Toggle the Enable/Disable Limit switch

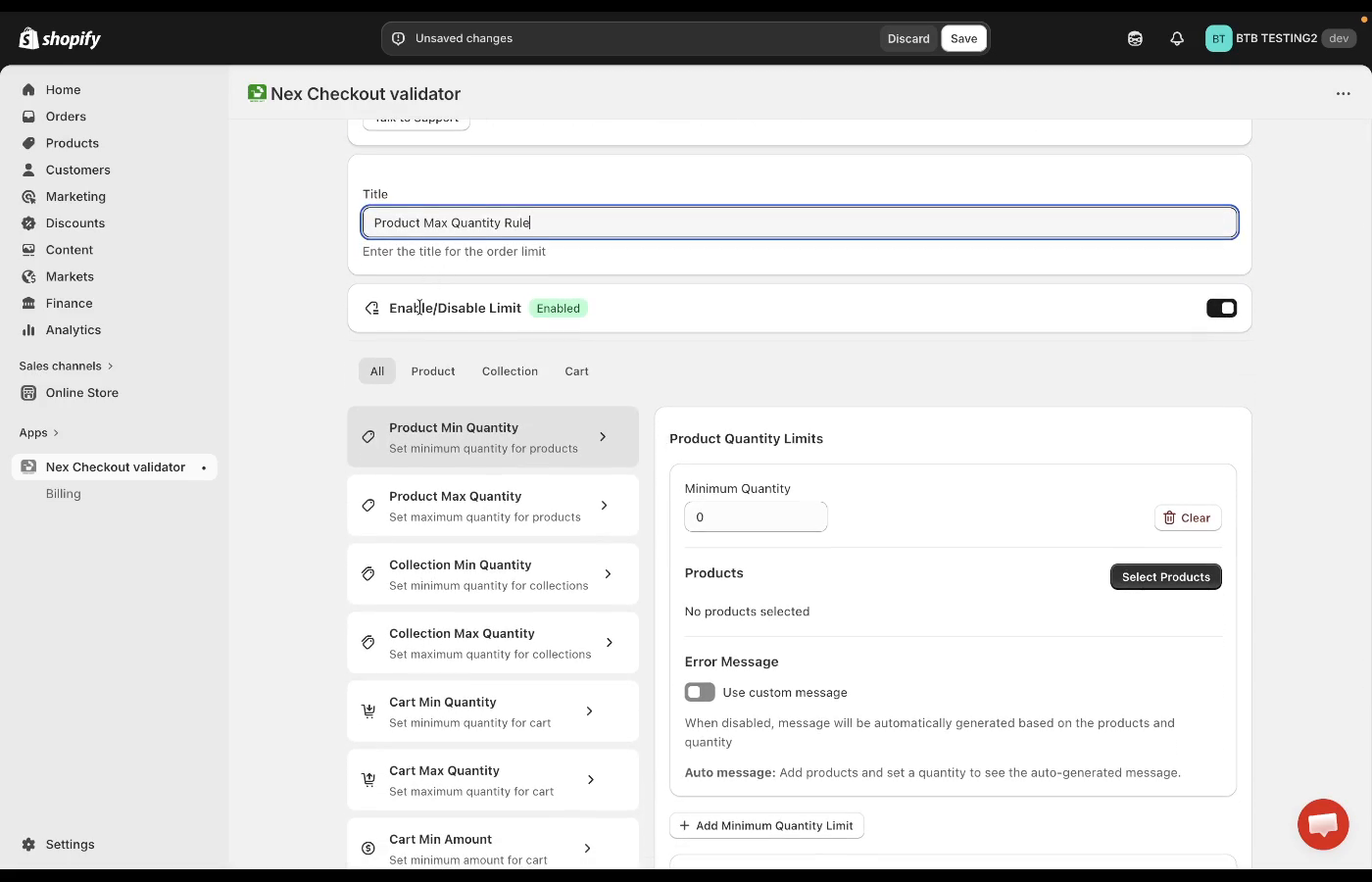1221,308
